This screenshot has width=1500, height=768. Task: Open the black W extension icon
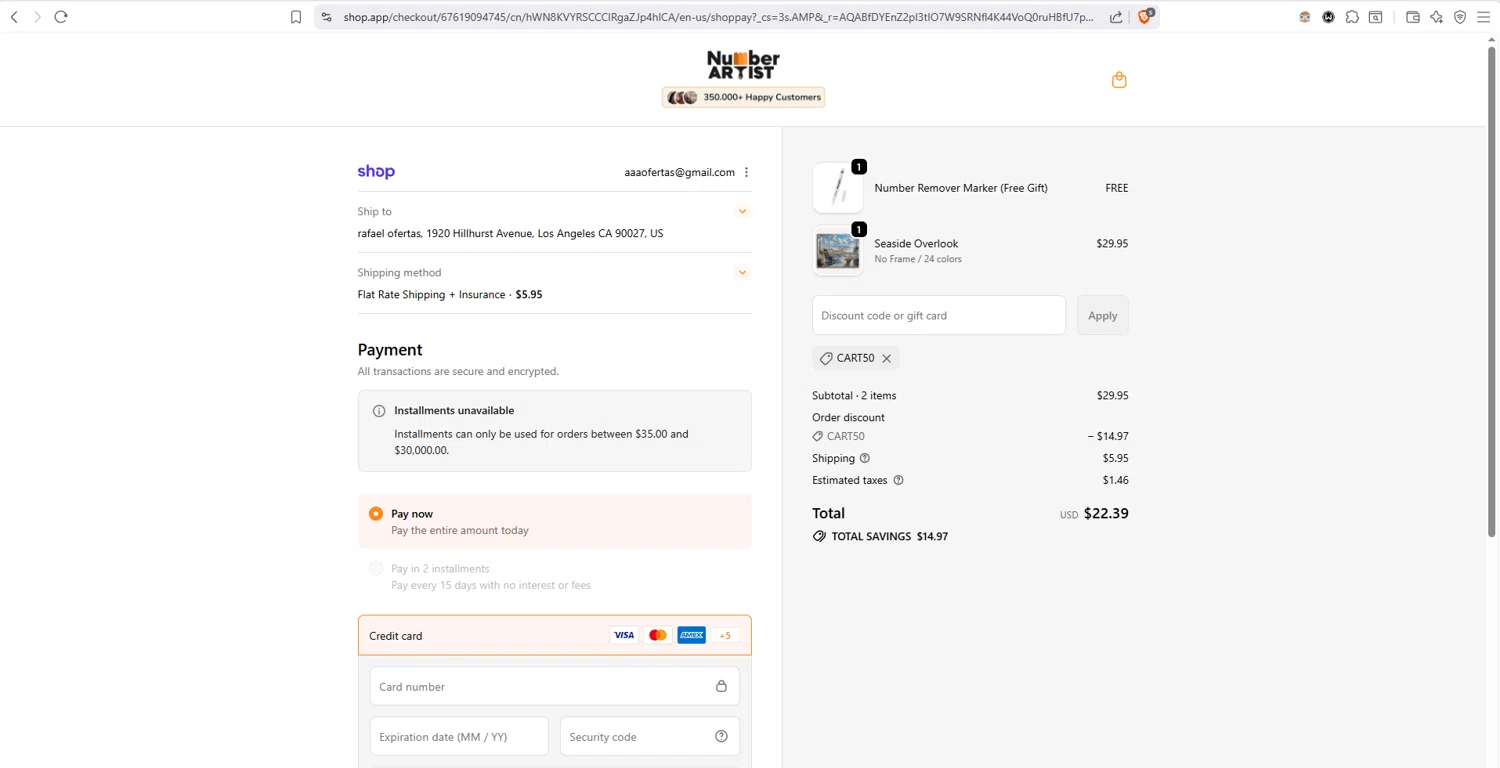[x=1328, y=17]
